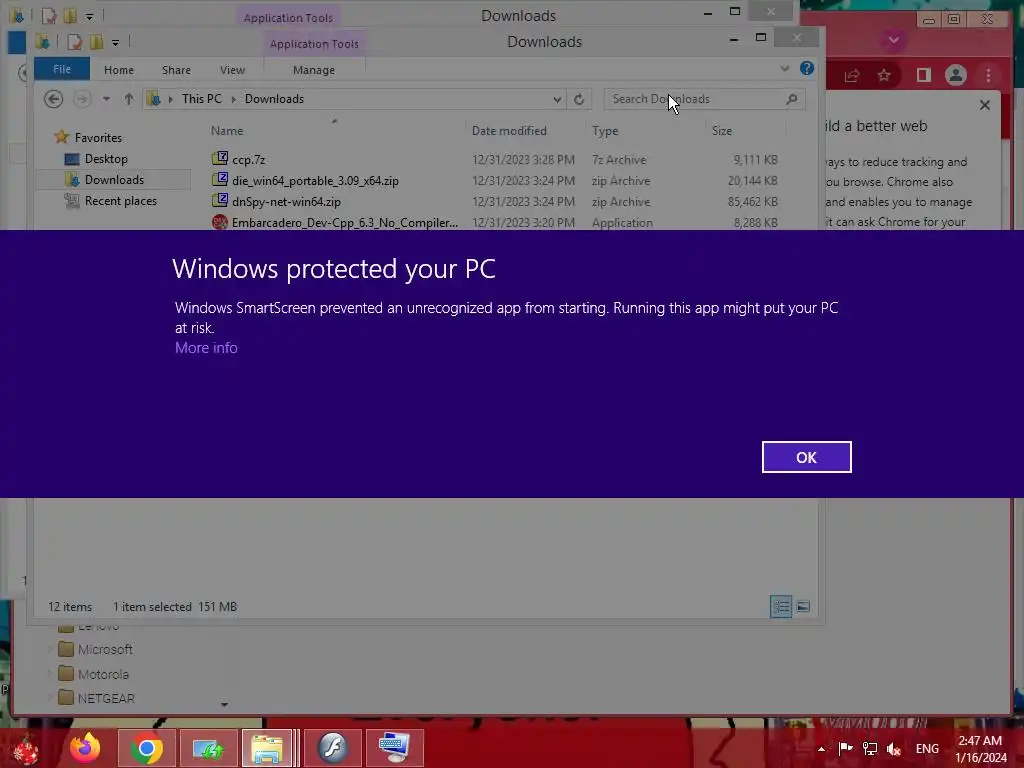
Task: Select Recent places in navigation pane
Action: coord(121,201)
